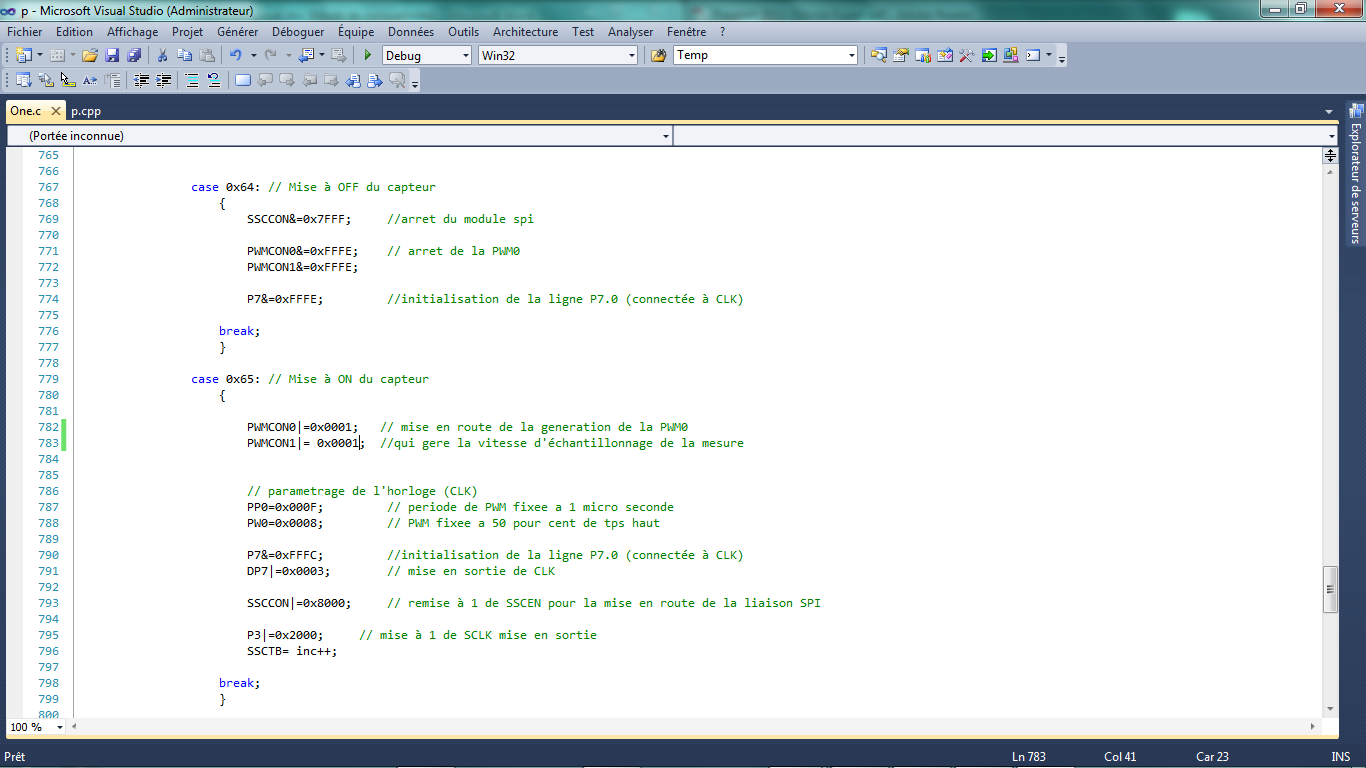Open the Command Window icon

tap(1033, 56)
